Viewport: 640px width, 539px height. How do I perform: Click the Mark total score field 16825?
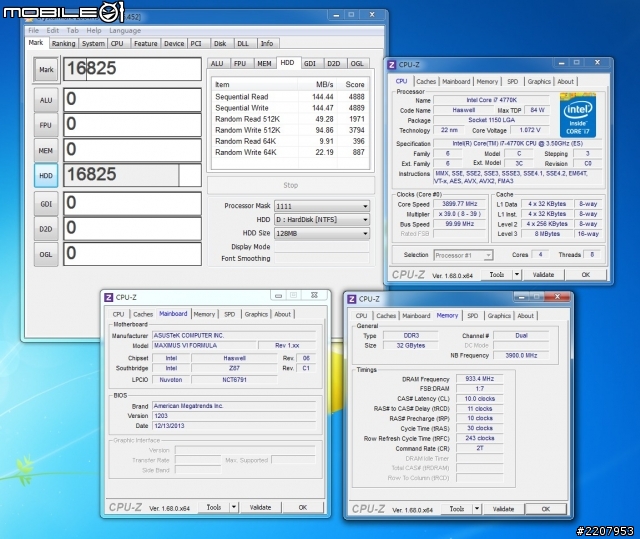coord(132,69)
